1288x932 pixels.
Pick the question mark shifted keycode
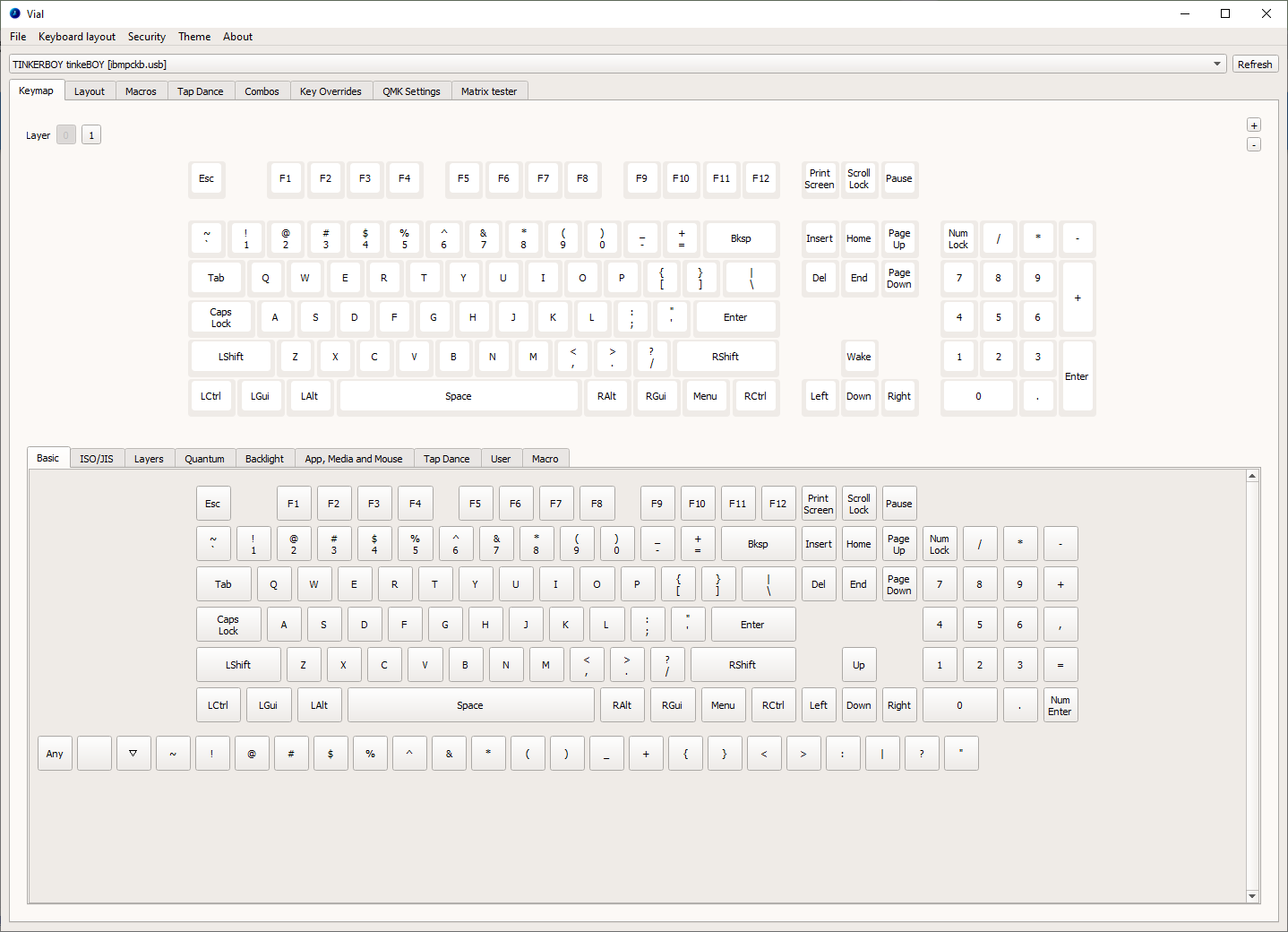tap(922, 754)
